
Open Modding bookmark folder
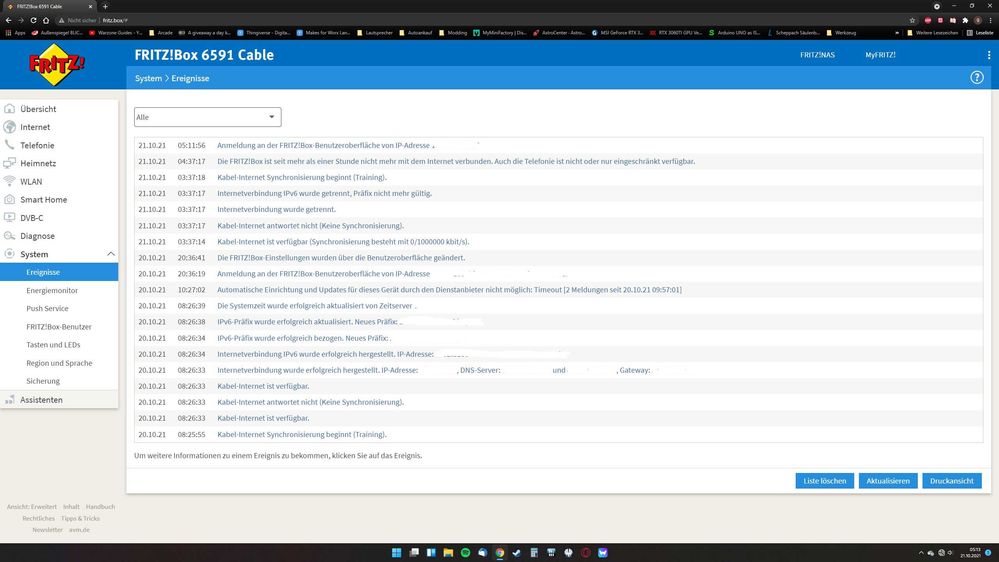point(452,32)
